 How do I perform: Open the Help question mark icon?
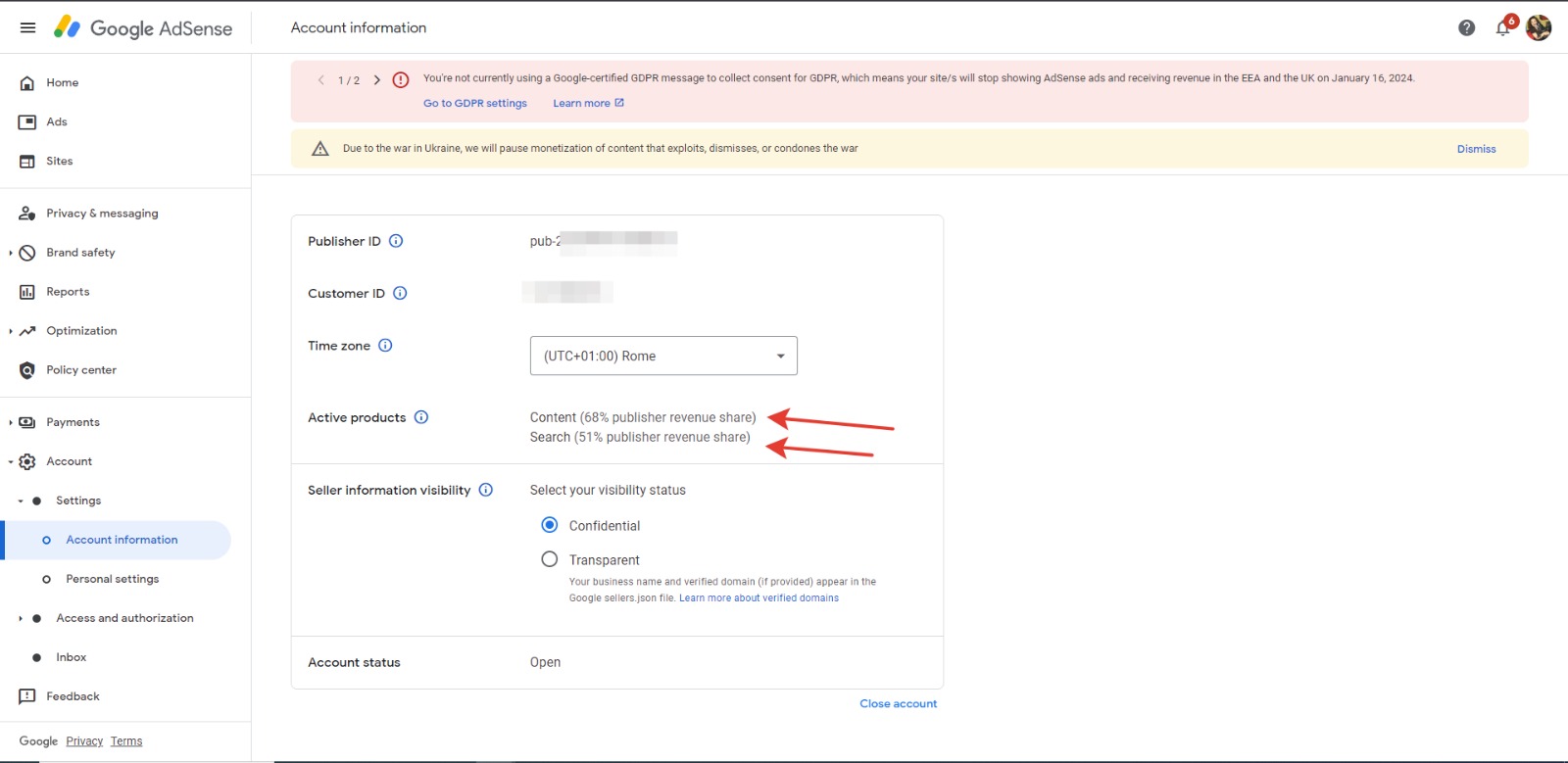[1466, 27]
